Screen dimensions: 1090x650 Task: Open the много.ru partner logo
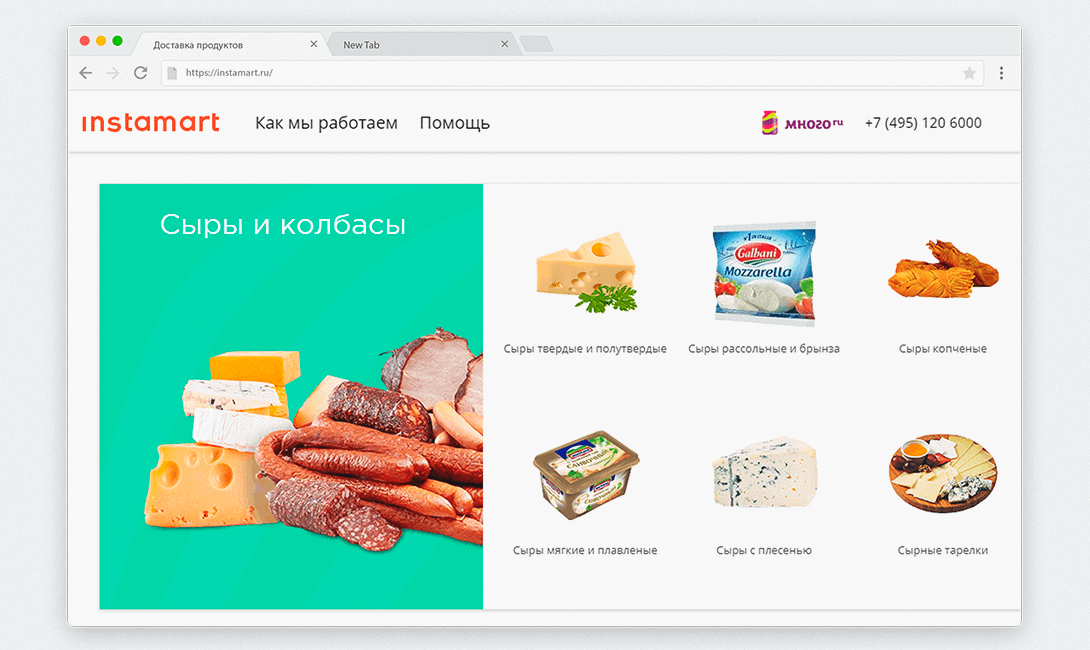click(802, 123)
